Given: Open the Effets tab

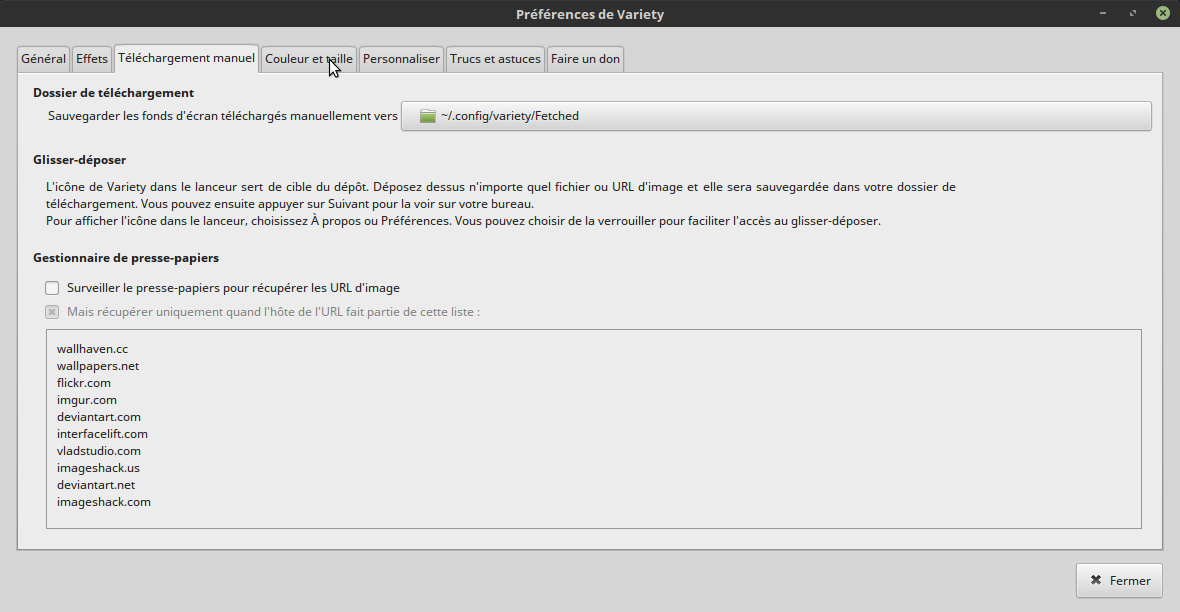Looking at the screenshot, I should point(92,59).
